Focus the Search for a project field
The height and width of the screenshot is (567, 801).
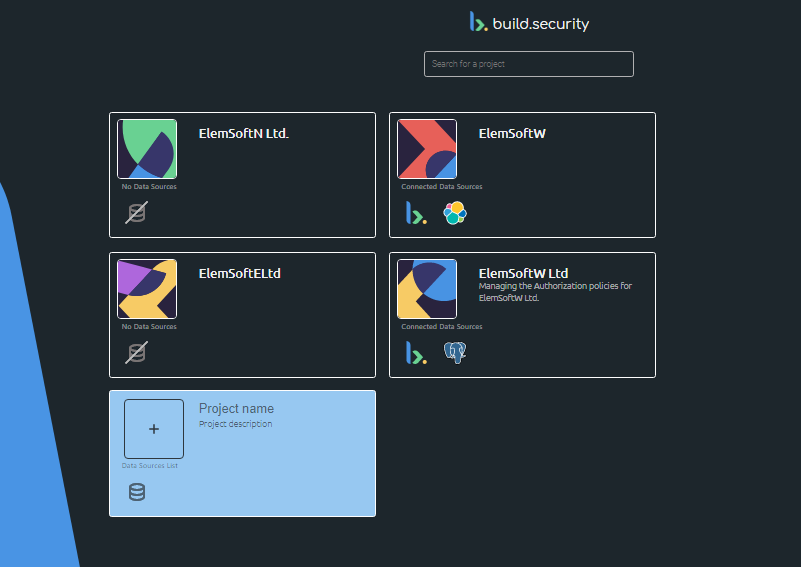point(529,64)
